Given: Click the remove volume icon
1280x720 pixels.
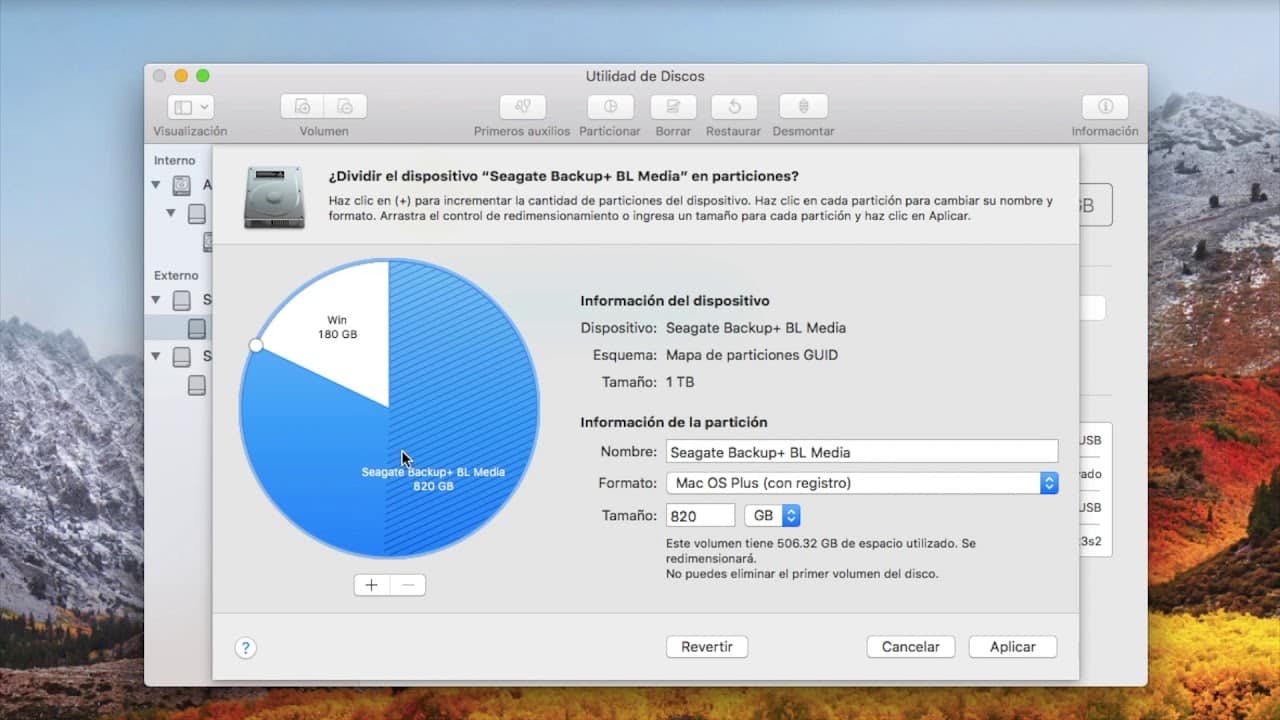Looking at the screenshot, I should 345,106.
